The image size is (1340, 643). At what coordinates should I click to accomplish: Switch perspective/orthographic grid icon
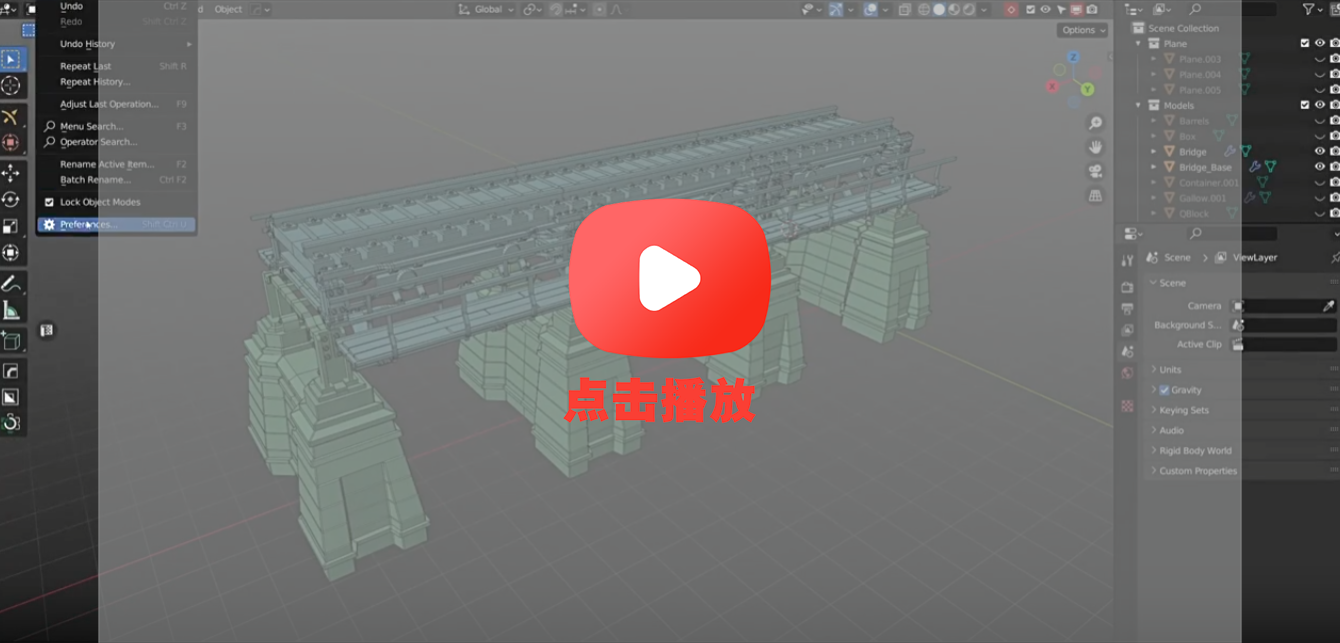pos(1096,196)
